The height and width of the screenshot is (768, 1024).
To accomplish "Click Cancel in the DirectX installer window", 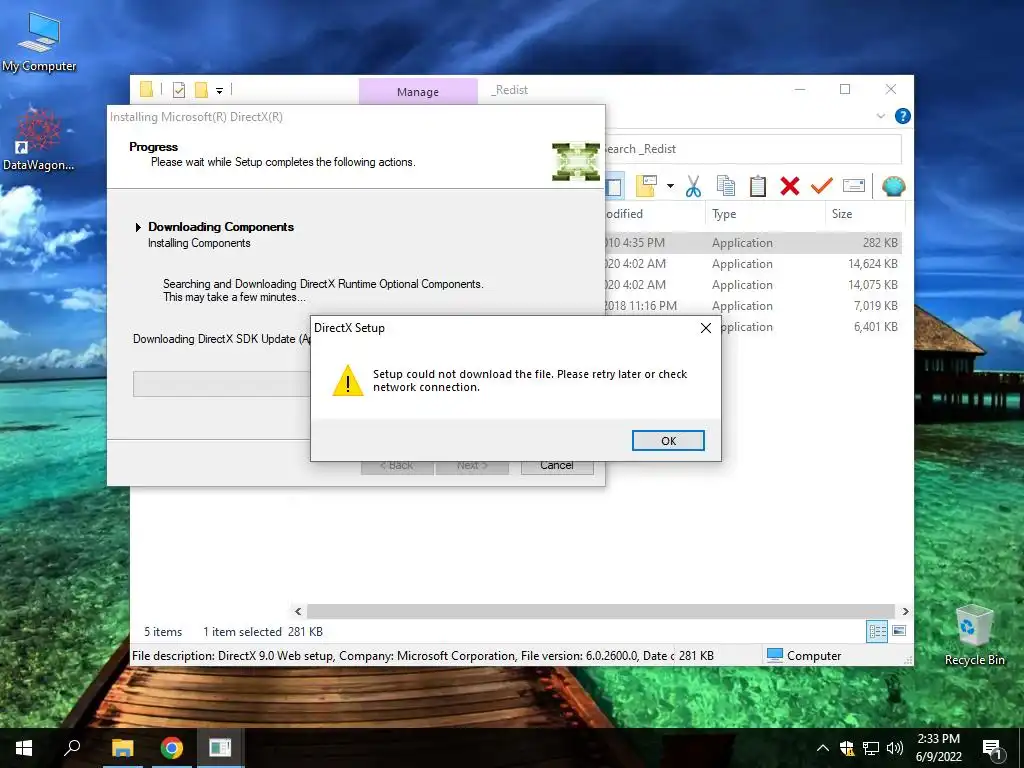I will pos(557,465).
